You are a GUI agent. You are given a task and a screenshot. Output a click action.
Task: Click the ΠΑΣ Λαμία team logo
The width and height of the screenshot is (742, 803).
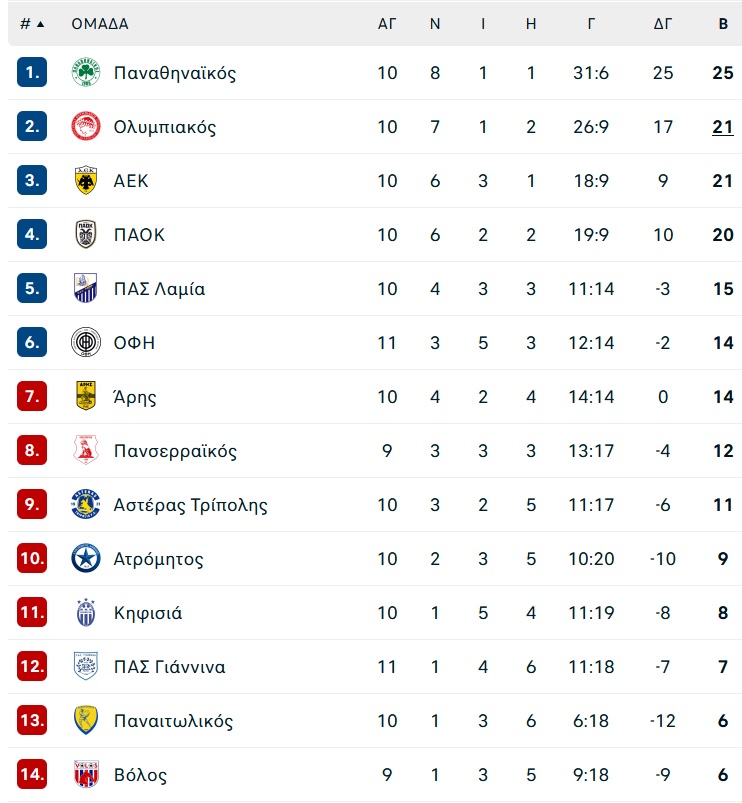click(86, 288)
